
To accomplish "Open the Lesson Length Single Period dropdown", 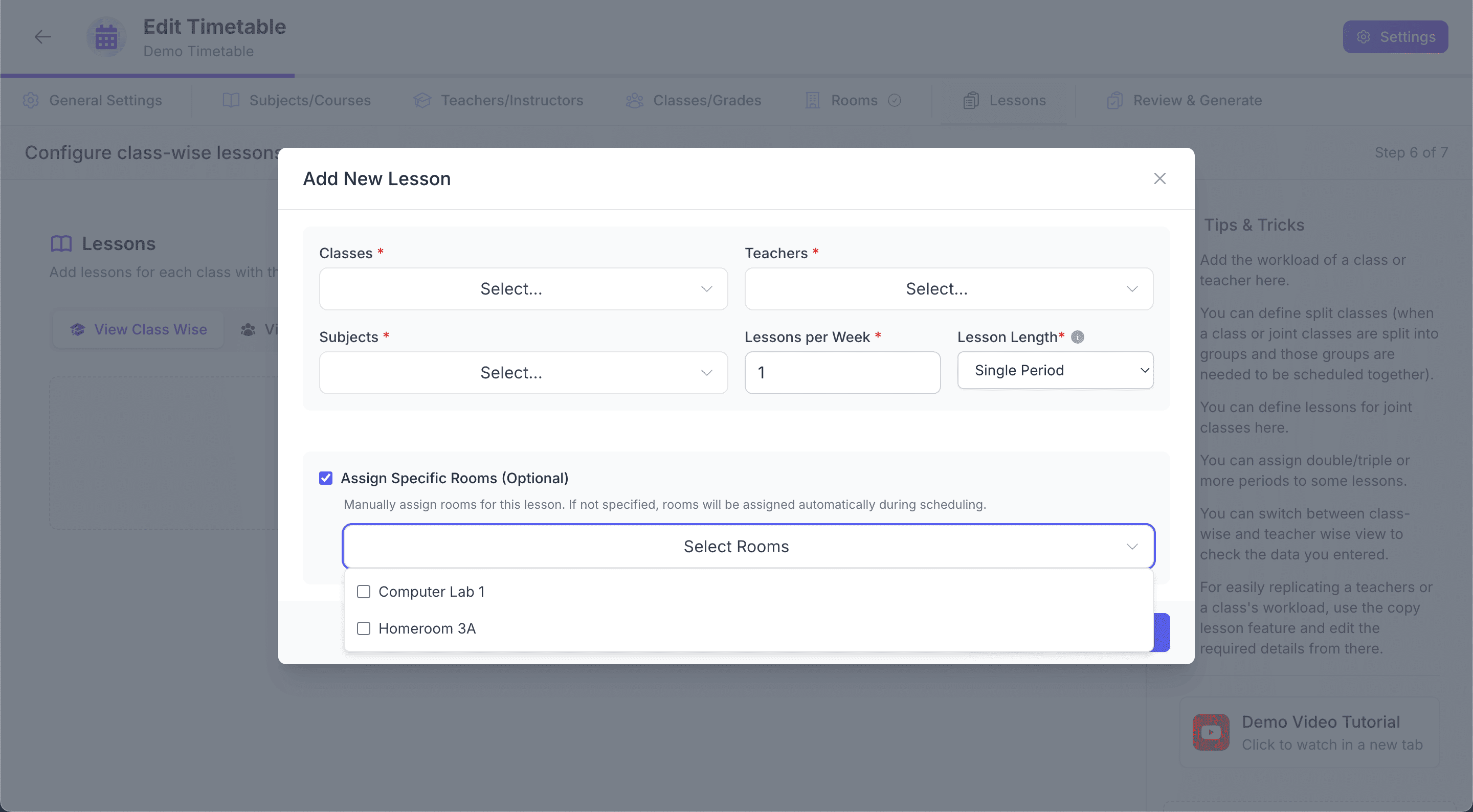I will coord(1055,371).
